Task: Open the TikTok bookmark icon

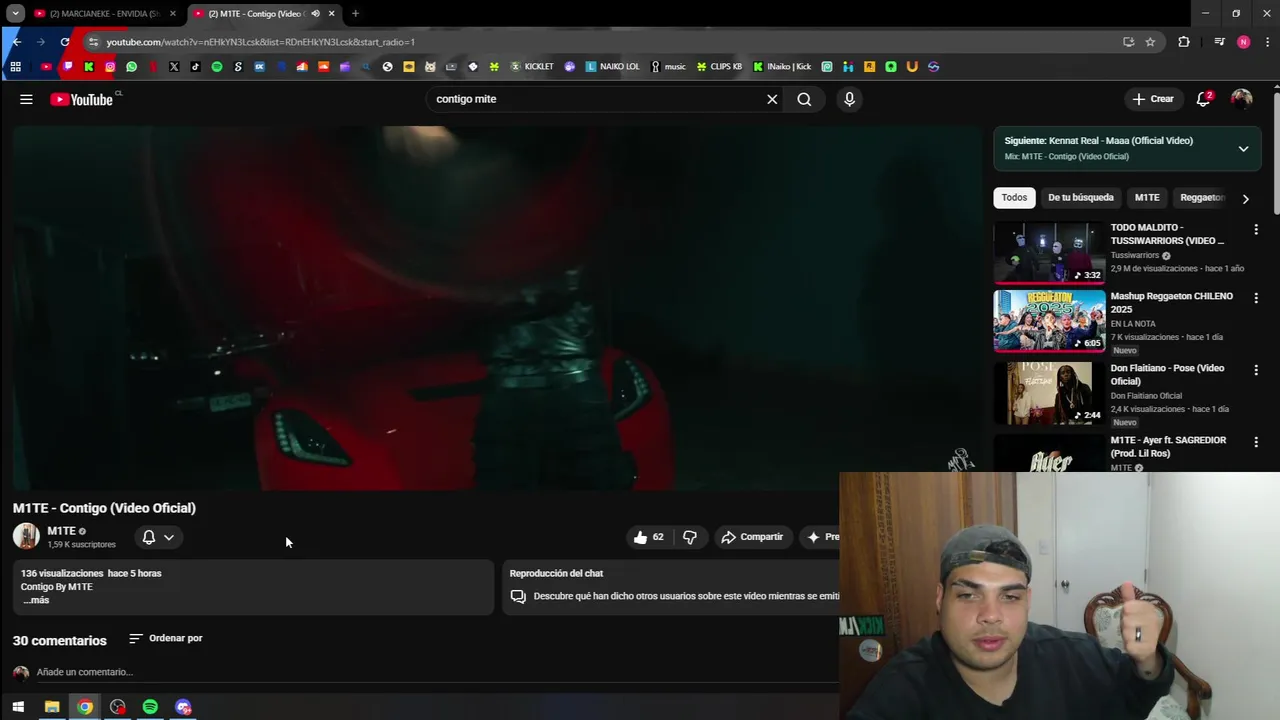Action: (x=195, y=67)
